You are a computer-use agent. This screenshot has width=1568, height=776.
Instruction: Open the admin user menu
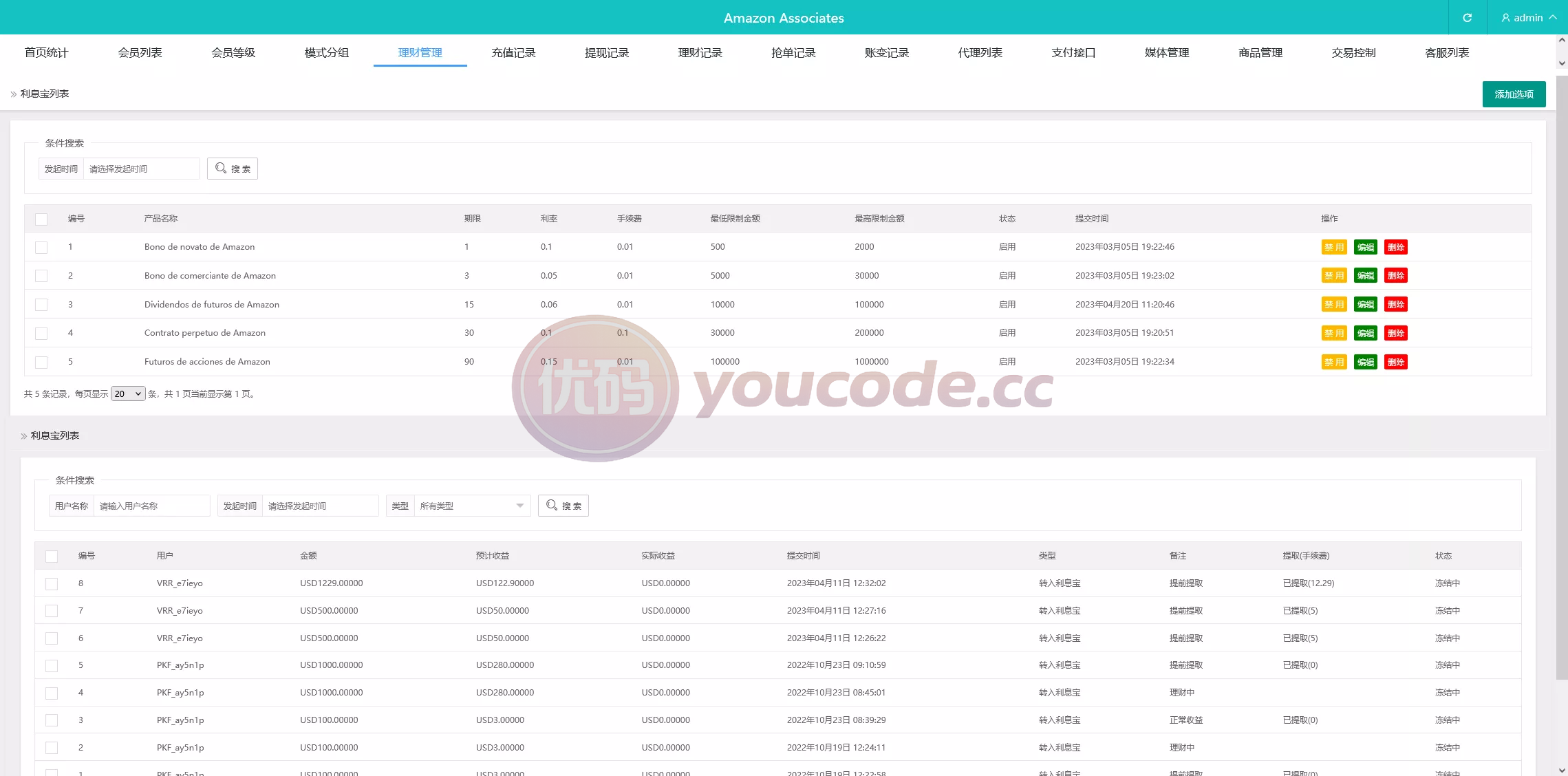pos(1528,17)
